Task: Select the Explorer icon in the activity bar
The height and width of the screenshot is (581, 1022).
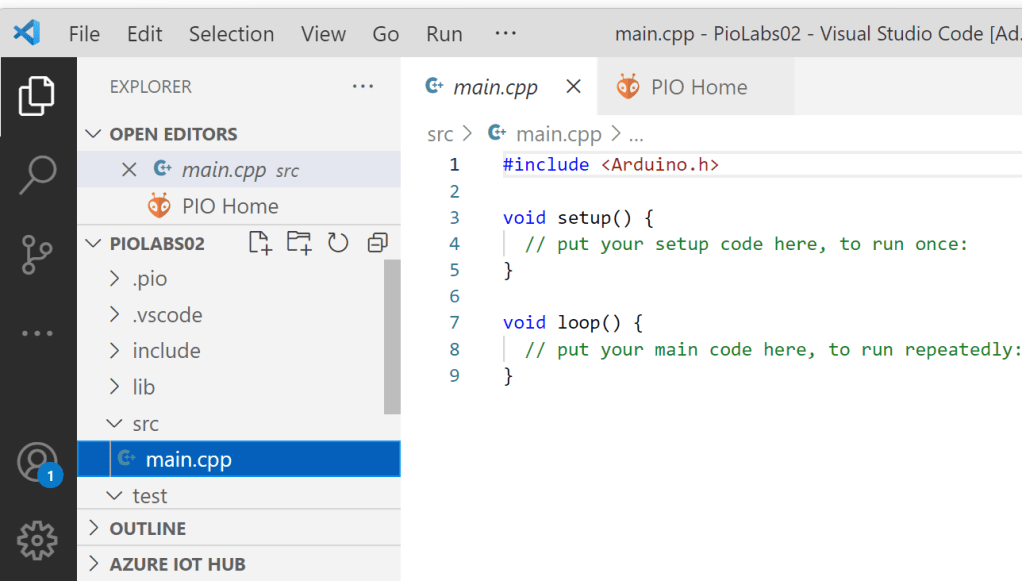Action: [38, 95]
